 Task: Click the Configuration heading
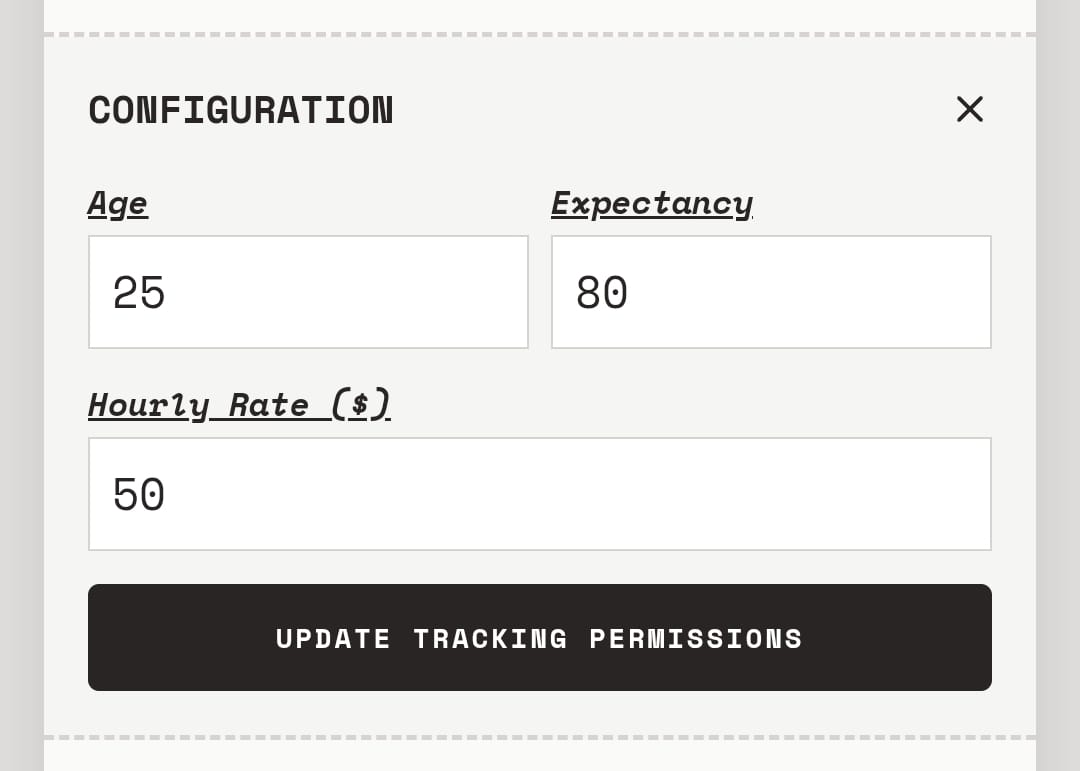click(240, 110)
